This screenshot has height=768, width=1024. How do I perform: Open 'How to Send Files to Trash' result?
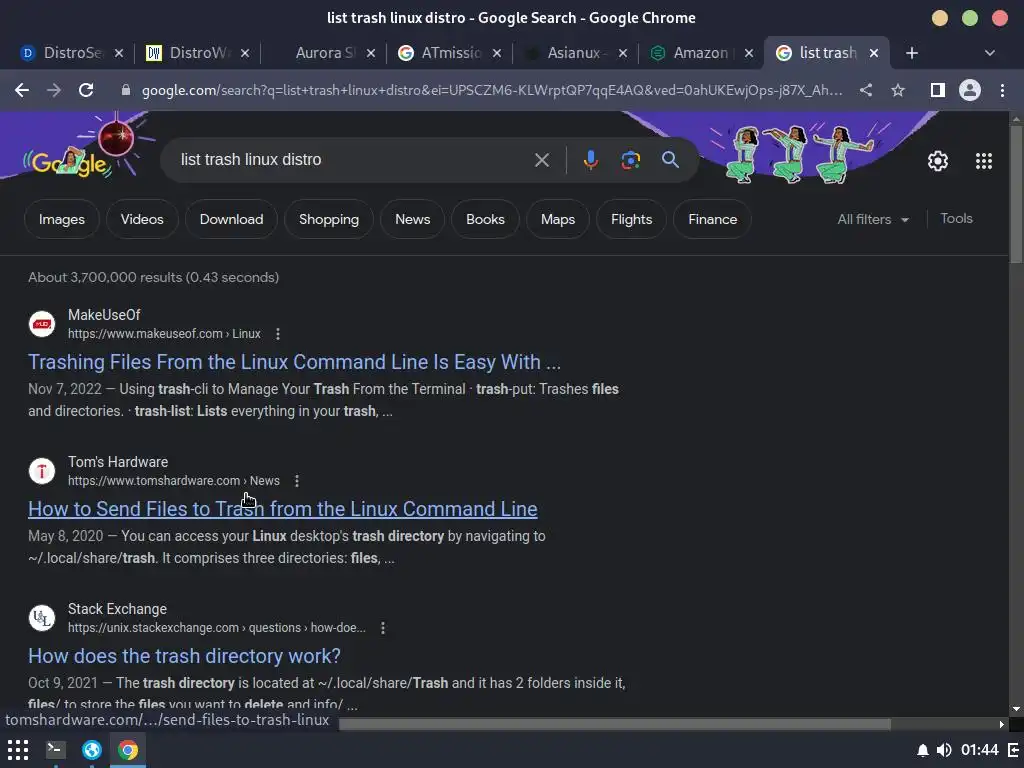pyautogui.click(x=283, y=509)
